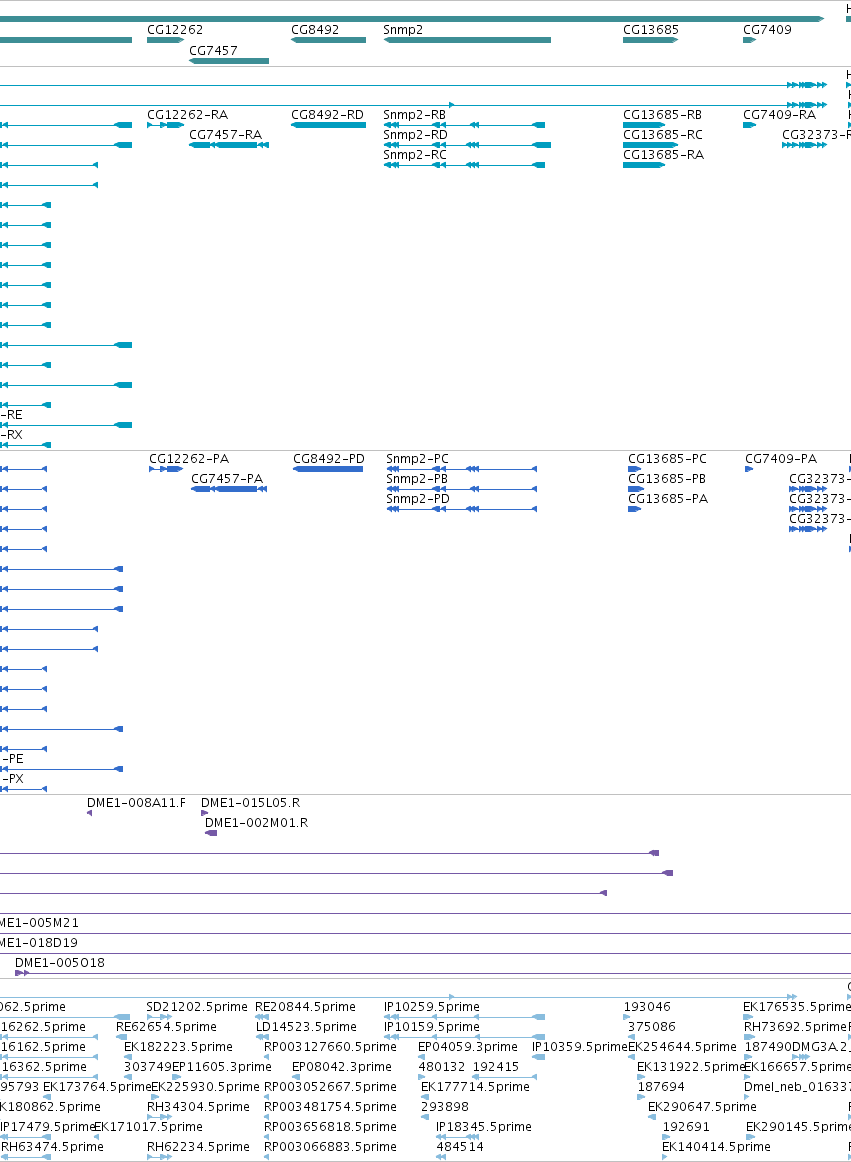
Task: Open the Snmp2 gene feature label
Action: point(403,30)
